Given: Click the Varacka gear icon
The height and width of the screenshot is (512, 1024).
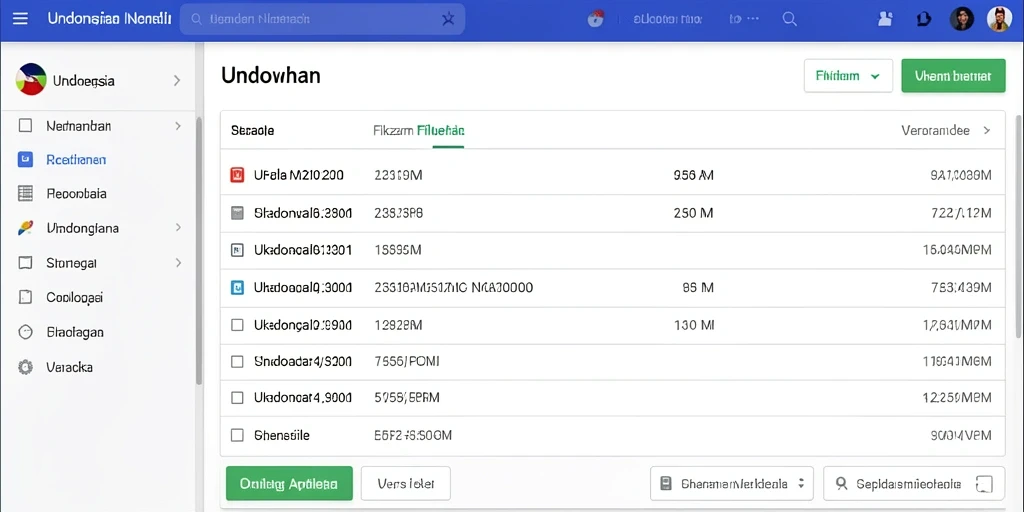Looking at the screenshot, I should (25, 367).
